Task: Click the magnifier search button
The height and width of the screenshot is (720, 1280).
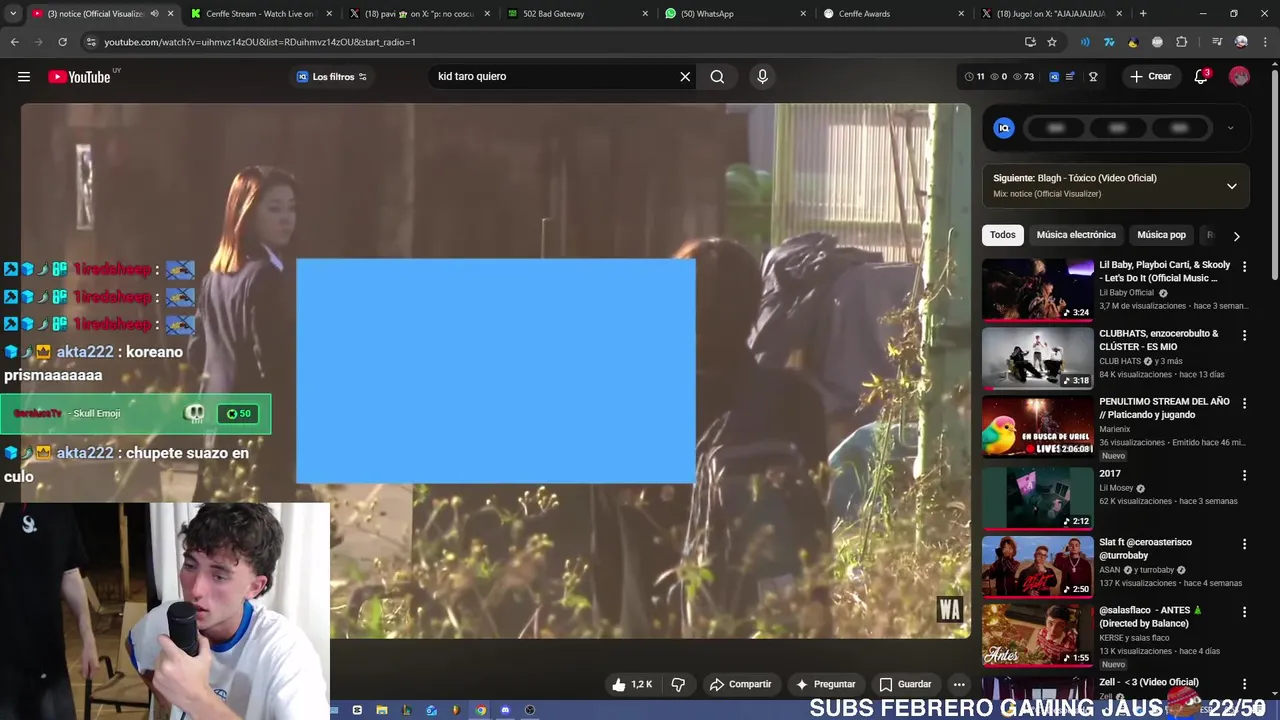Action: tap(717, 77)
